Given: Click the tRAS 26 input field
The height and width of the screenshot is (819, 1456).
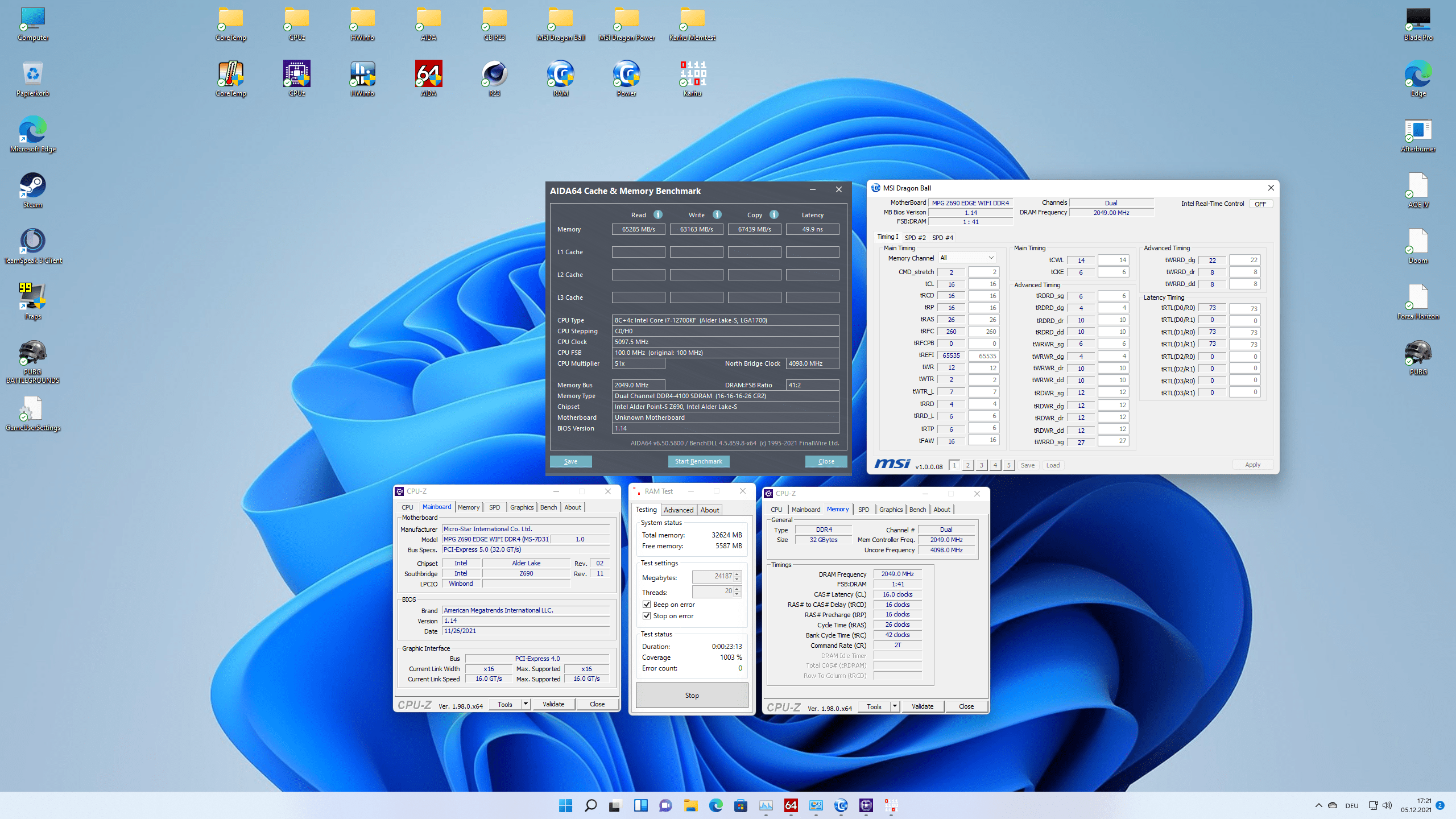Looking at the screenshot, I should pyautogui.click(x=983, y=320).
